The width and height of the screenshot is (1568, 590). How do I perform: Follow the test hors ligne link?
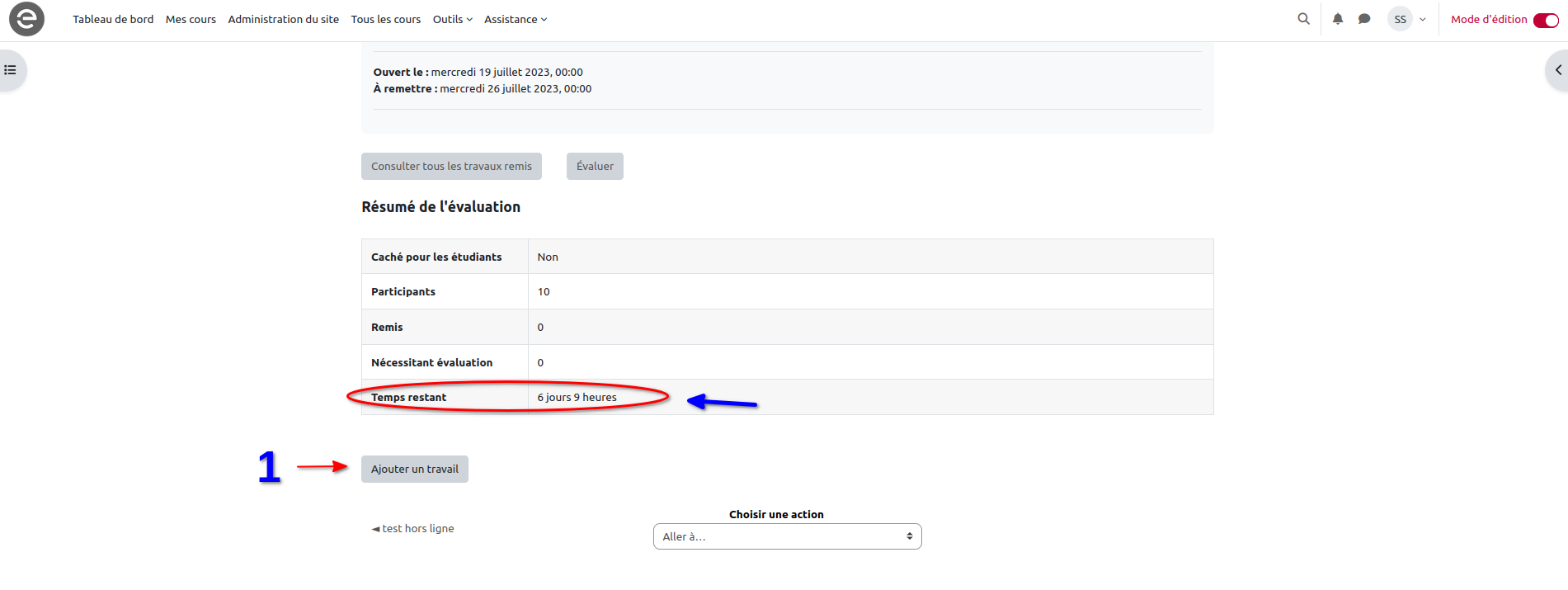[x=417, y=528]
